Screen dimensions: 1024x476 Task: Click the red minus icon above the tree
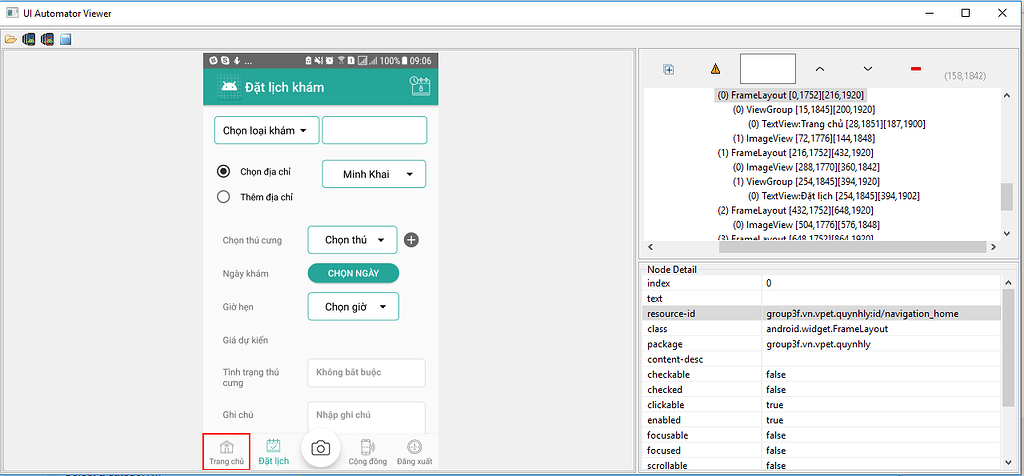pyautogui.click(x=916, y=69)
